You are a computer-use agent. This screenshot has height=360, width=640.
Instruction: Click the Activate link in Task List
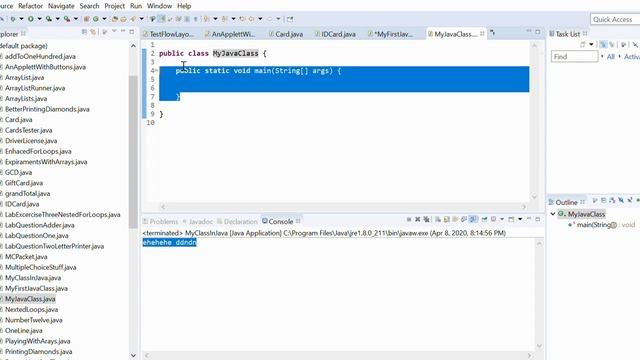[632, 57]
